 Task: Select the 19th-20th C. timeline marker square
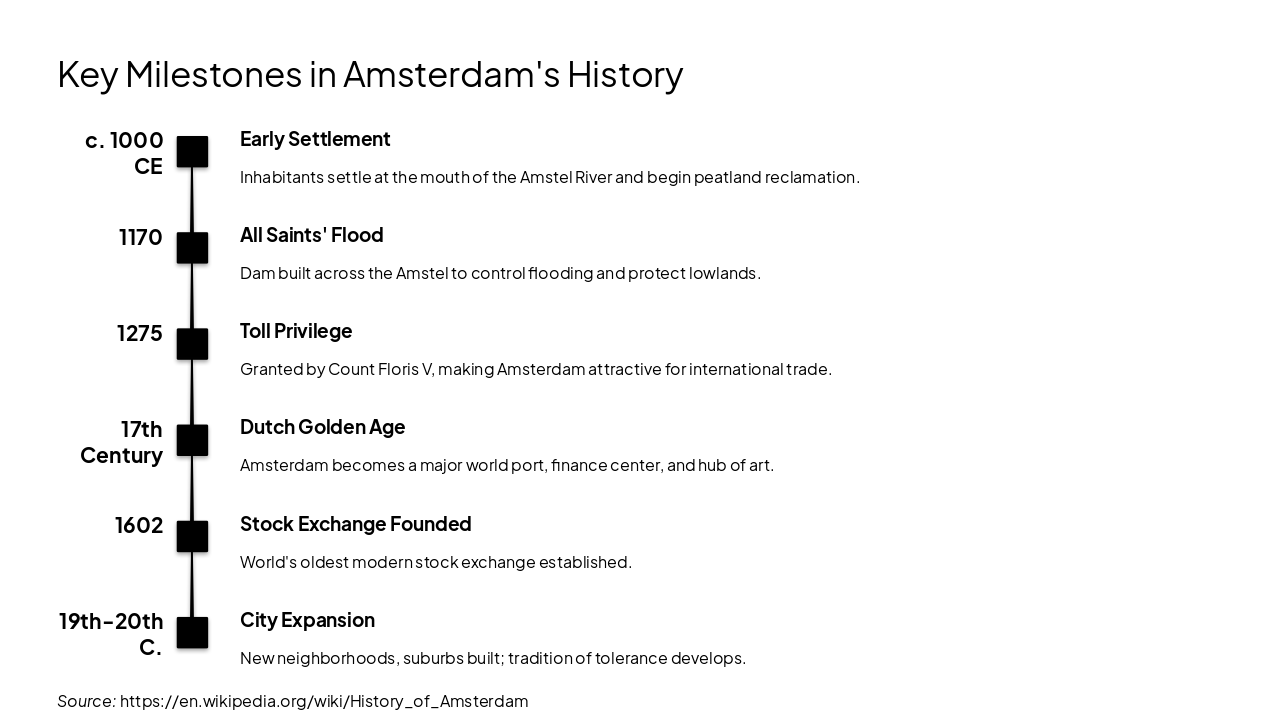point(192,632)
